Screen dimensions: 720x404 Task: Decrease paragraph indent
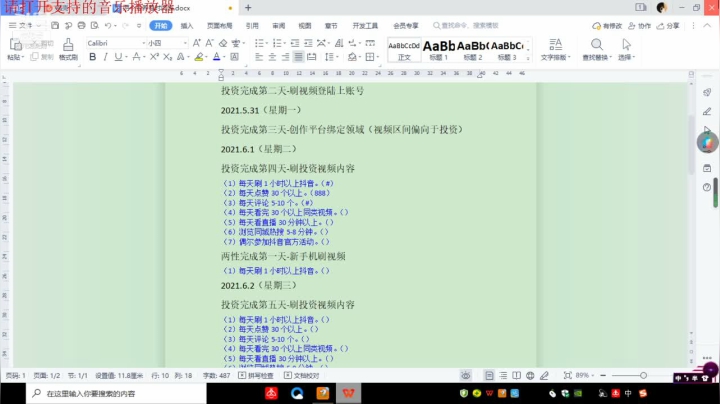[295, 43]
